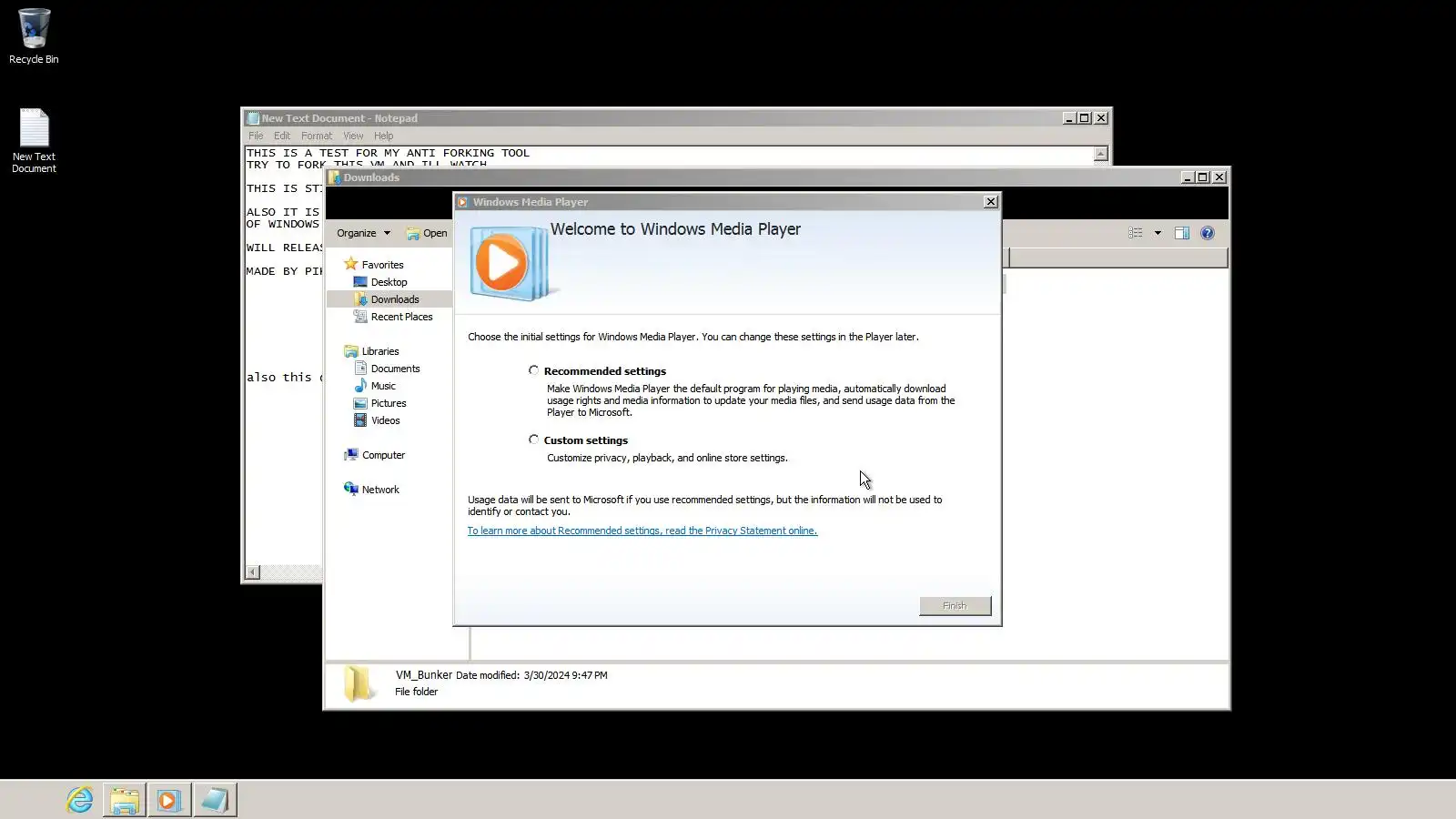The image size is (1456, 819).
Task: Click Open button in Downloads toolbar
Action: 427,233
